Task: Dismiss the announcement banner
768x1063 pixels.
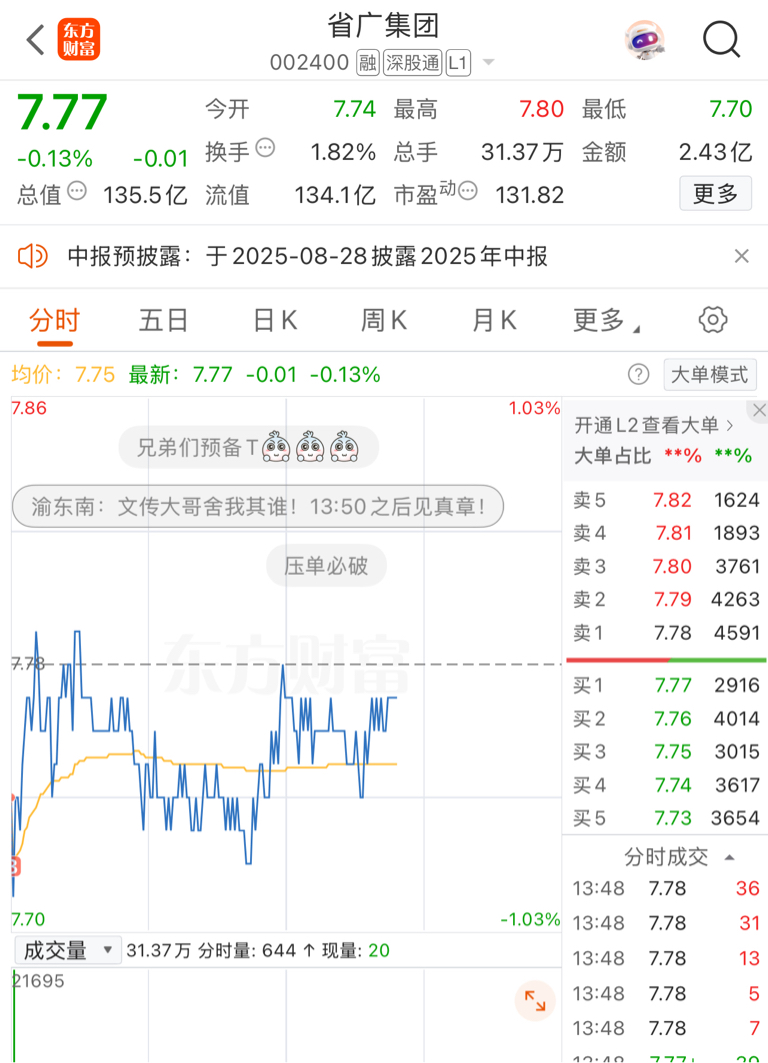Action: [742, 256]
